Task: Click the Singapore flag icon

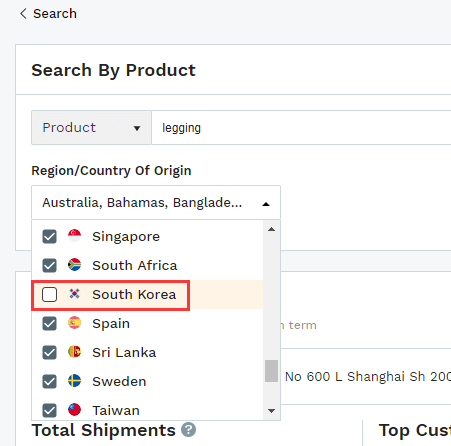Action: [74, 236]
